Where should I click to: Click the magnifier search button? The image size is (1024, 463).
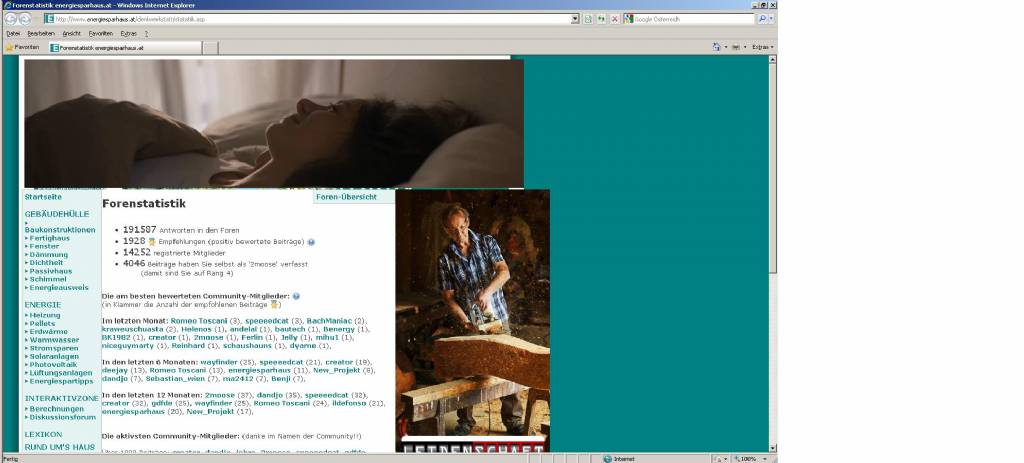(762, 19)
